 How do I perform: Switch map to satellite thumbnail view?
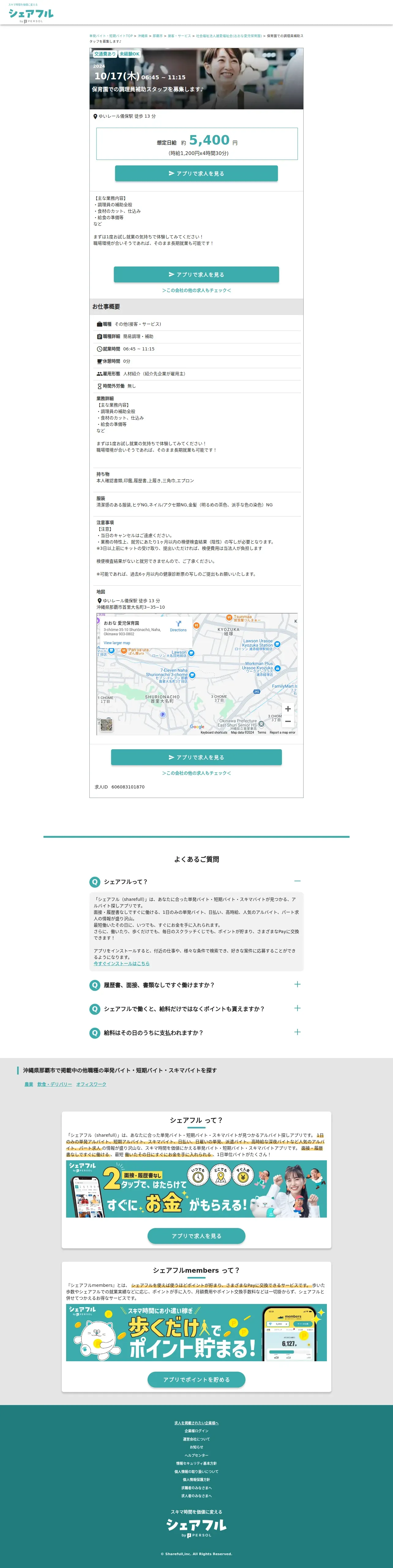point(107,724)
